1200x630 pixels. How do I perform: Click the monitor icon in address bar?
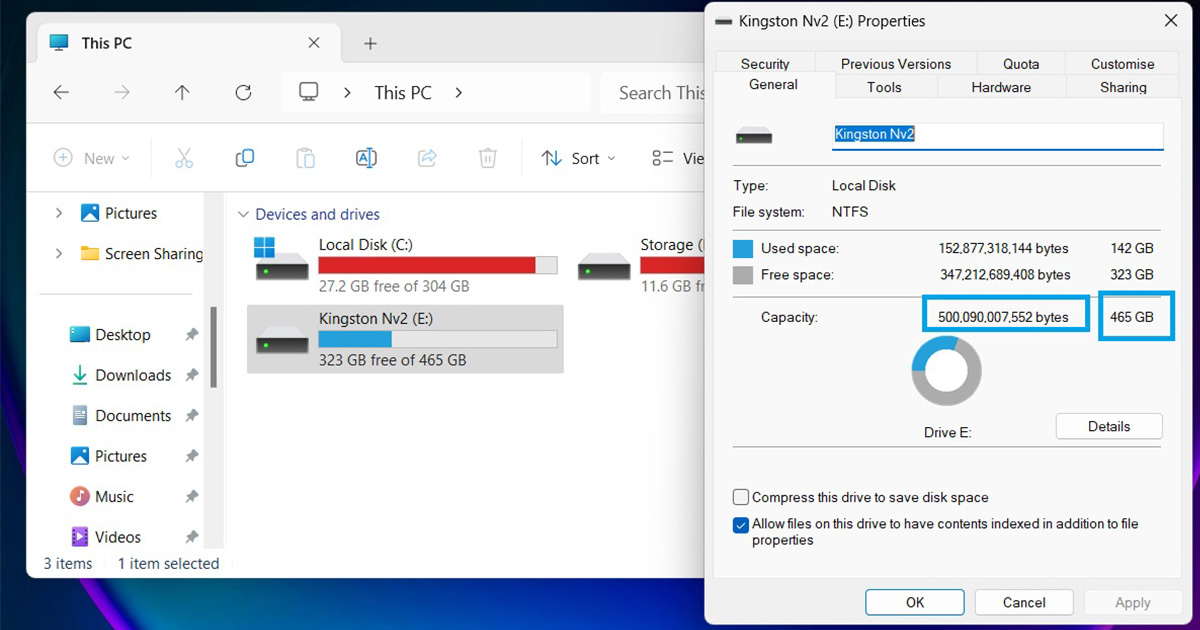pyautogui.click(x=309, y=93)
